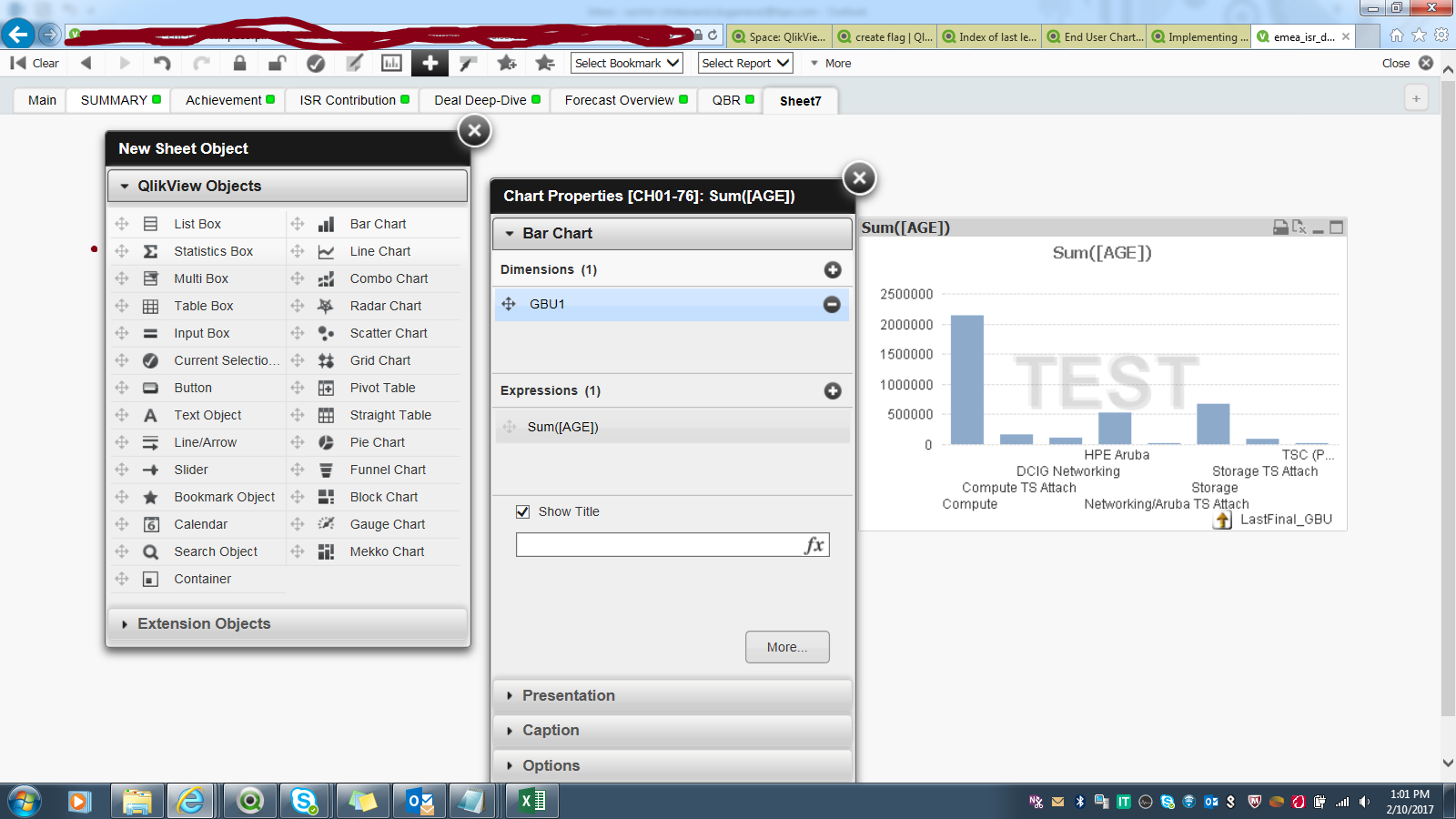
Task: Toggle the Show Title checkbox
Action: pos(522,511)
